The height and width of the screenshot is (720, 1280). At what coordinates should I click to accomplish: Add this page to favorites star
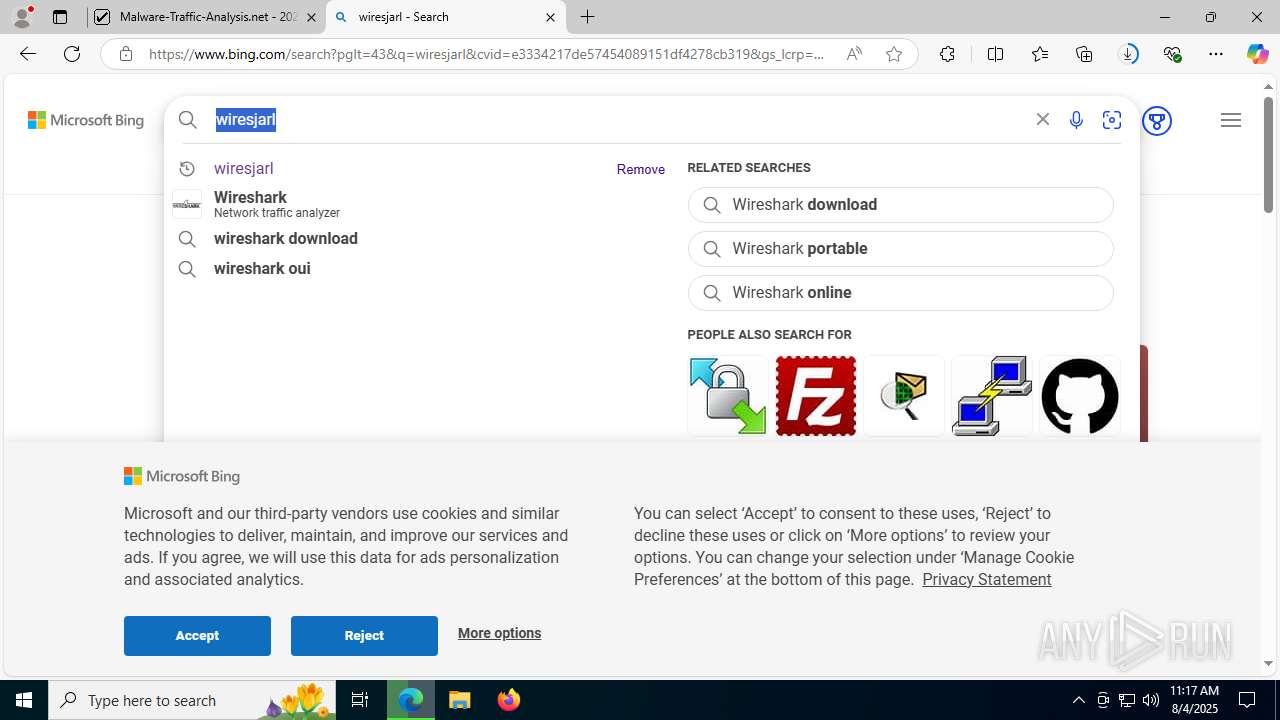[x=894, y=54]
